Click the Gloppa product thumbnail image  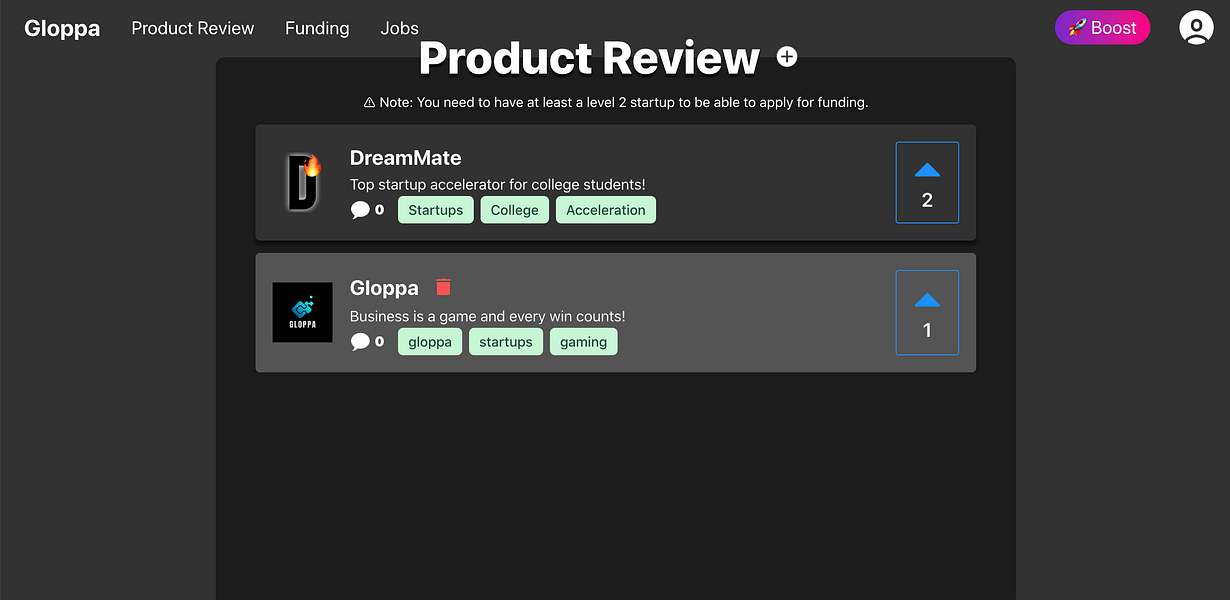(302, 312)
